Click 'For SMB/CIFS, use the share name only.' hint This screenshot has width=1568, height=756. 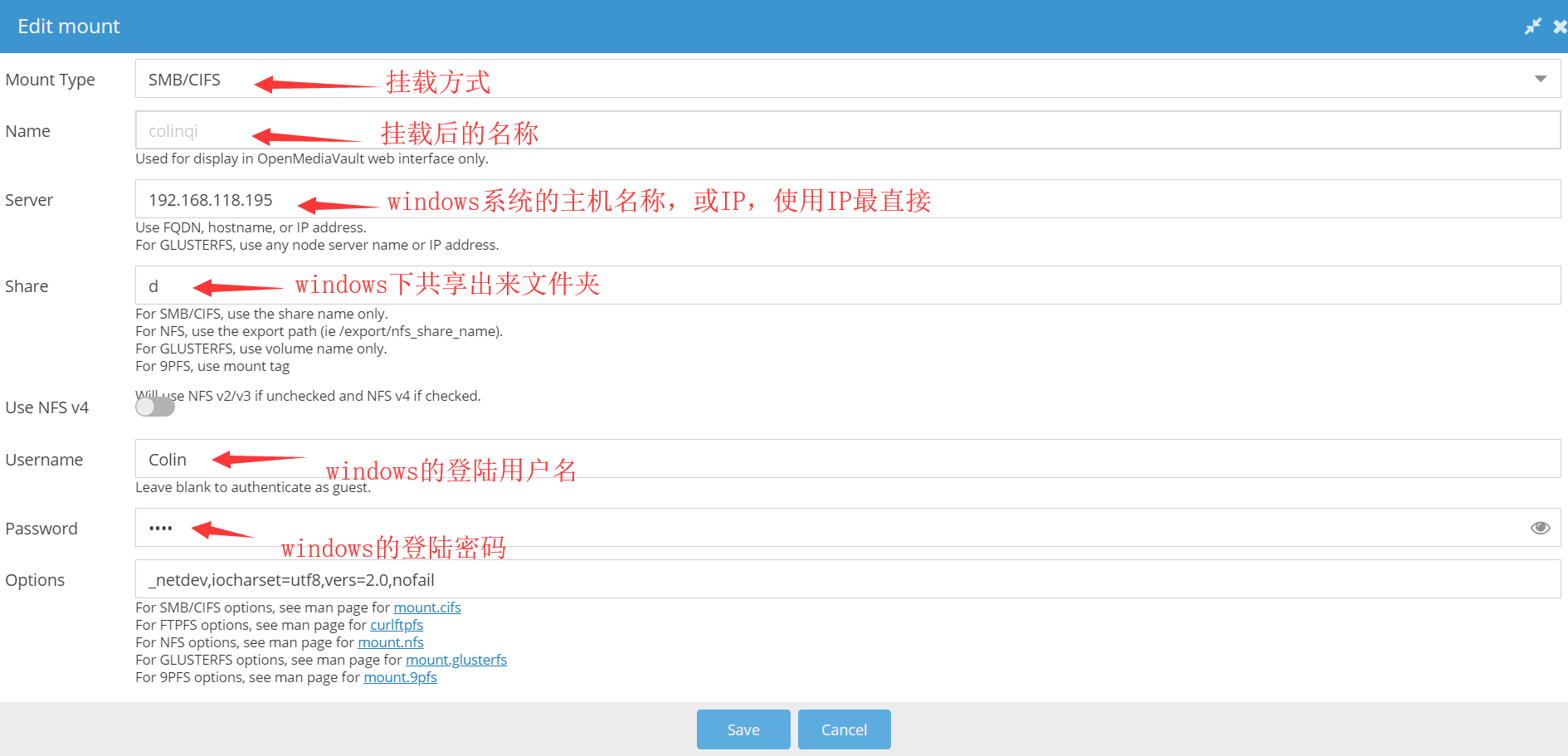tap(261, 314)
